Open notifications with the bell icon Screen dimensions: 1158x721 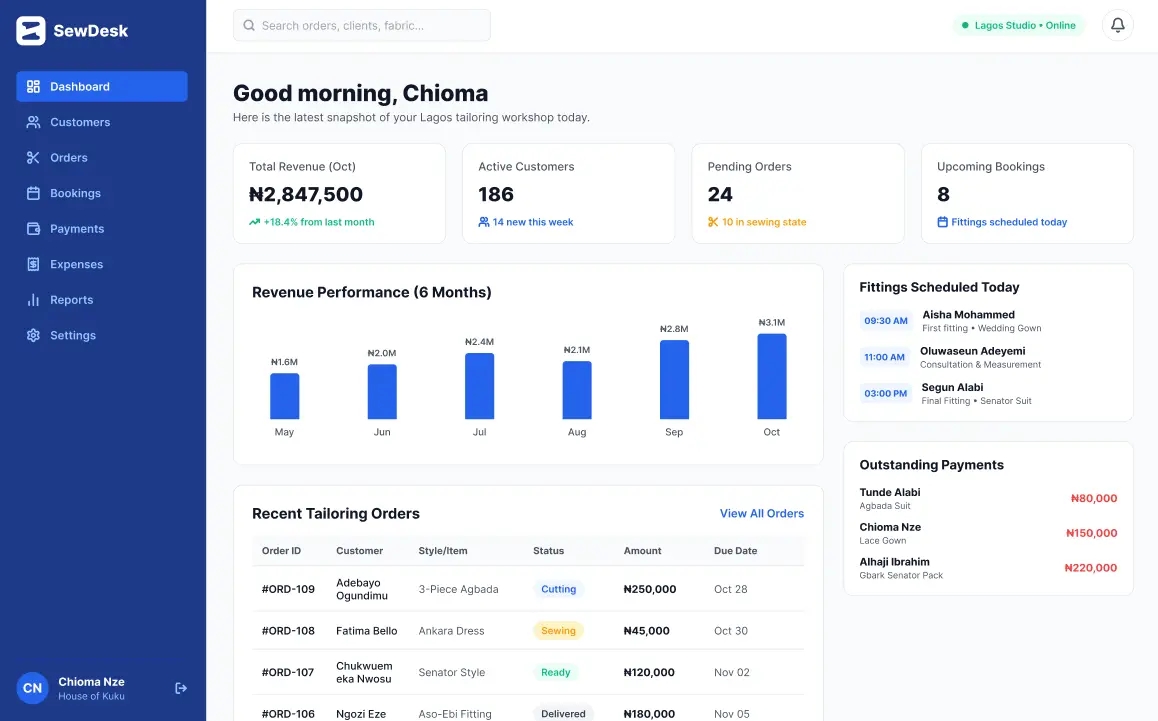1117,25
